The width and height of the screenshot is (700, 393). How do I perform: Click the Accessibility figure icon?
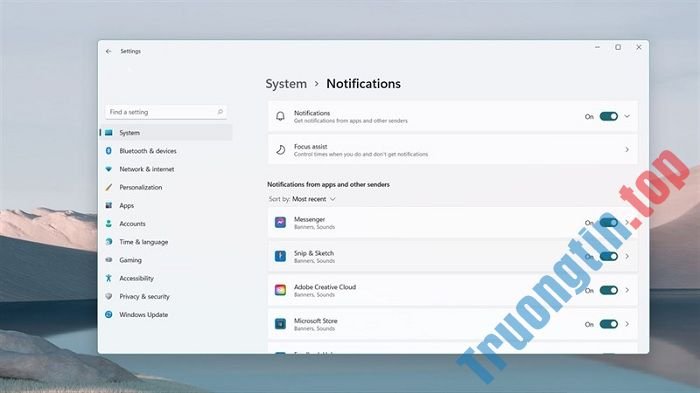coord(108,278)
